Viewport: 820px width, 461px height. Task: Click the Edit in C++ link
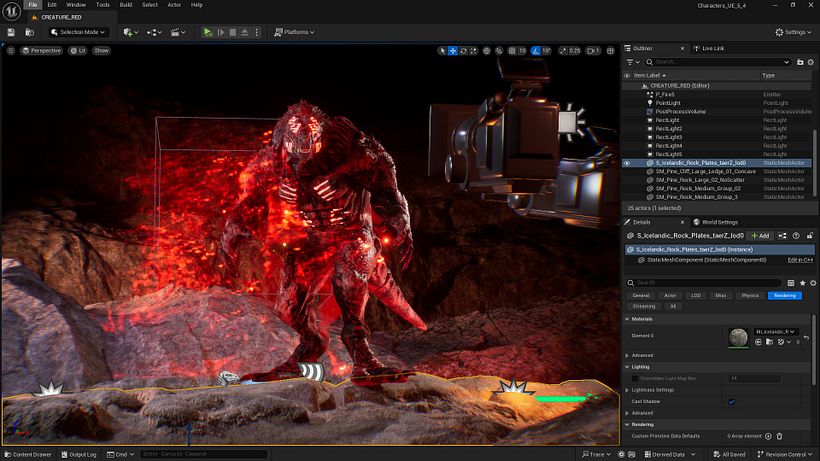800,260
